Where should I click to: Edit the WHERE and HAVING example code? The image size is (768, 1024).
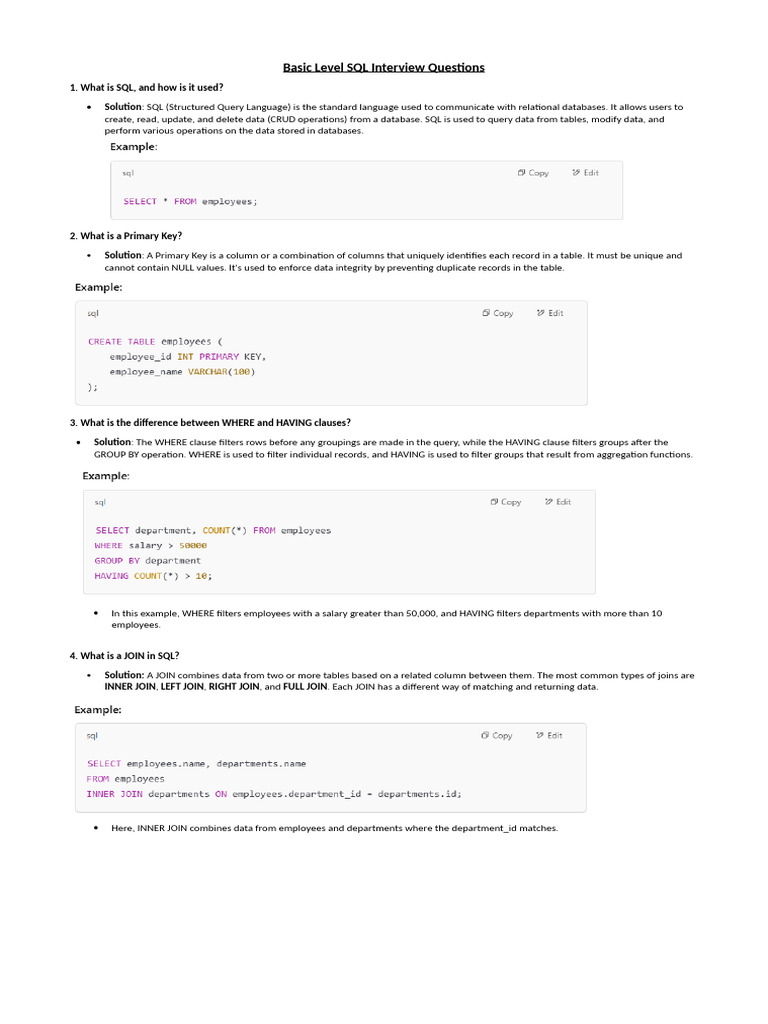click(x=558, y=502)
